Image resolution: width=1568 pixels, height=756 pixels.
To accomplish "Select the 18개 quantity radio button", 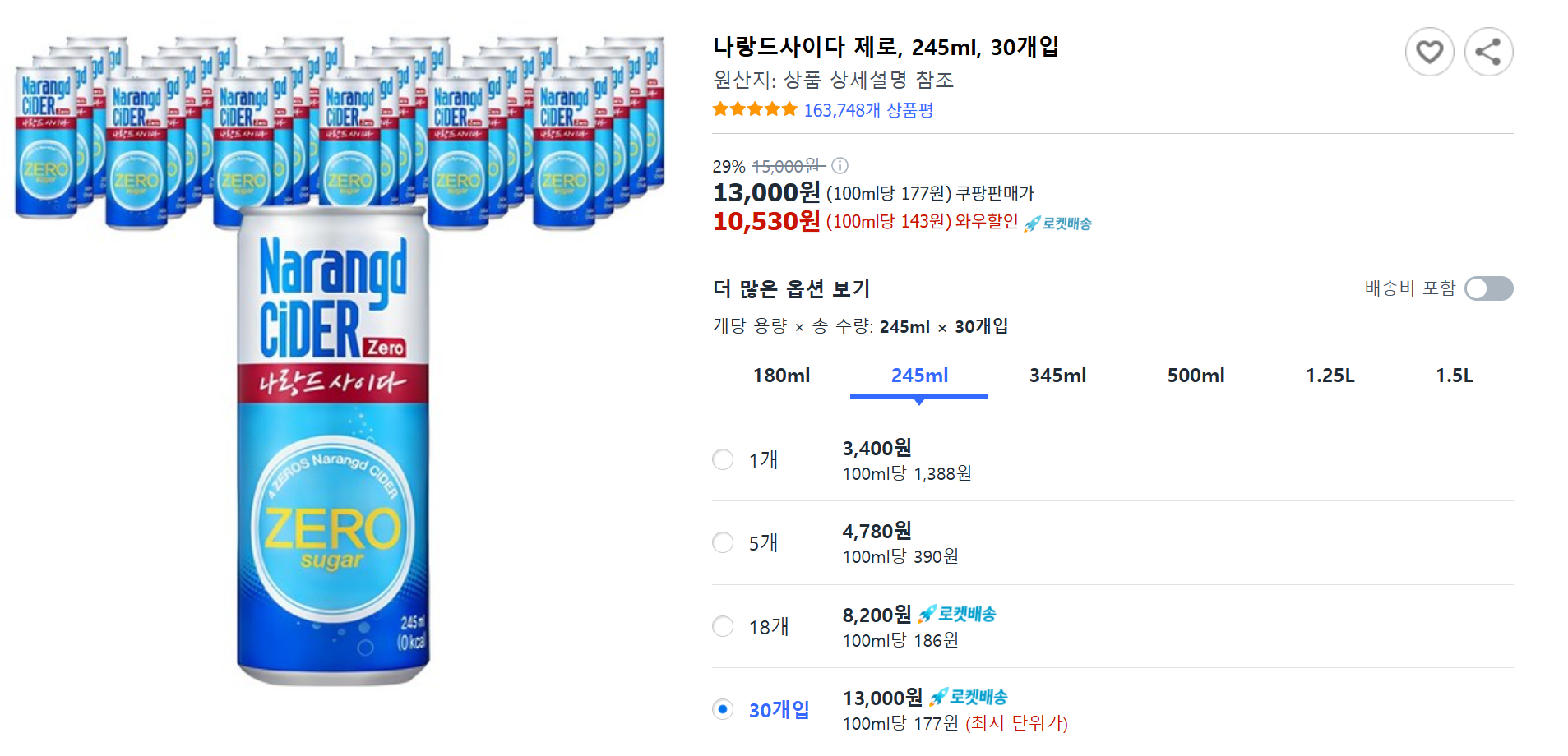I will click(x=722, y=625).
